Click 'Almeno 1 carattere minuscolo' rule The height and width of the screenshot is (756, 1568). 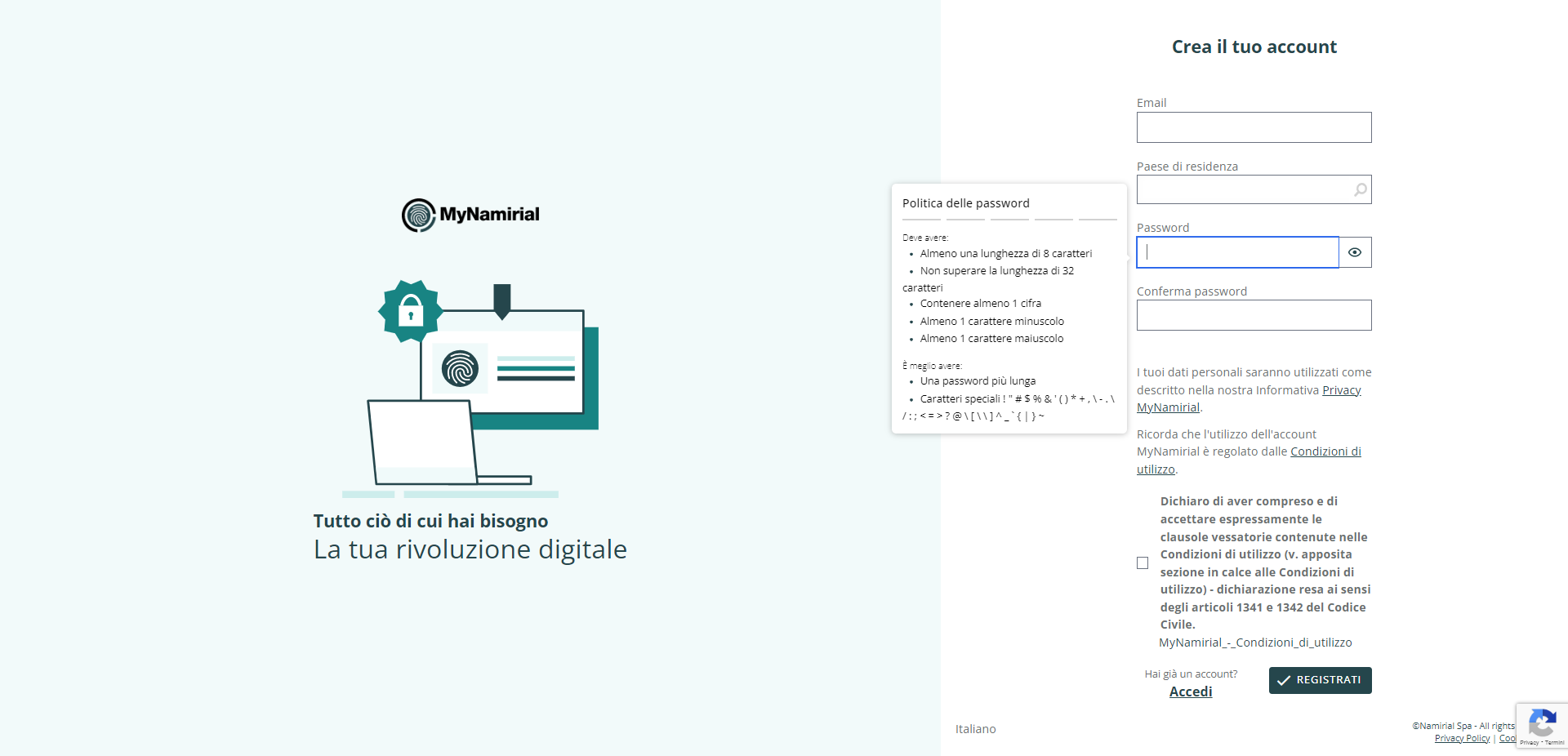992,322
